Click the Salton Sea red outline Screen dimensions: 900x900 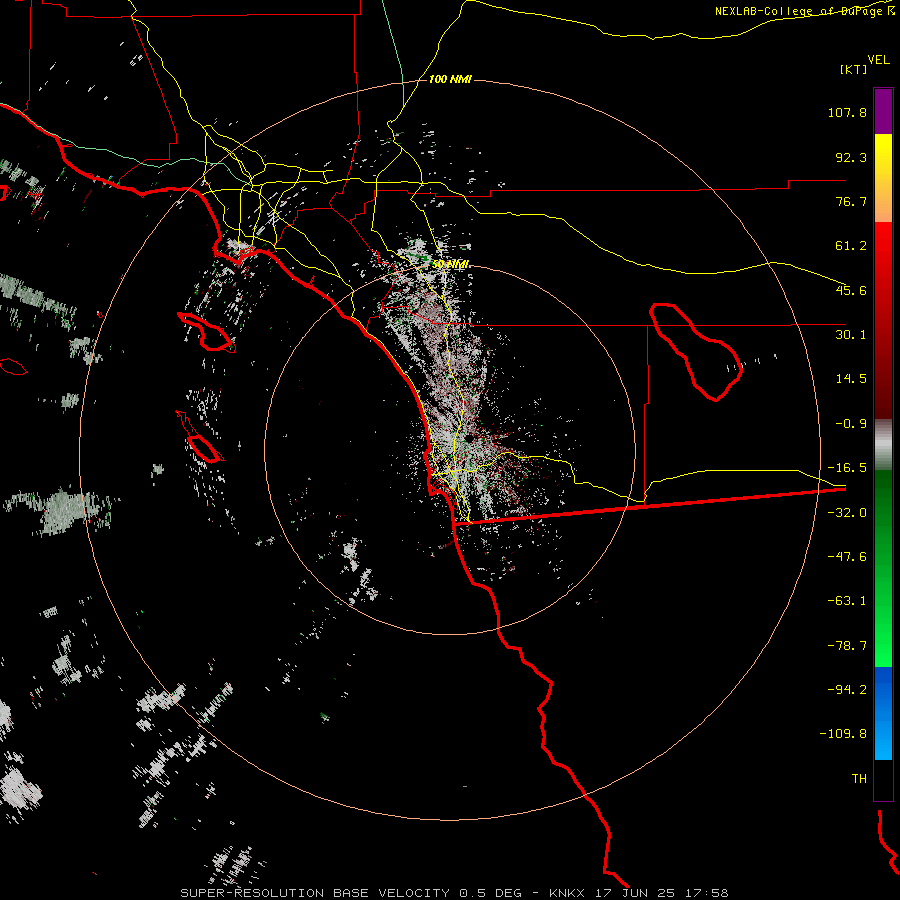point(696,351)
